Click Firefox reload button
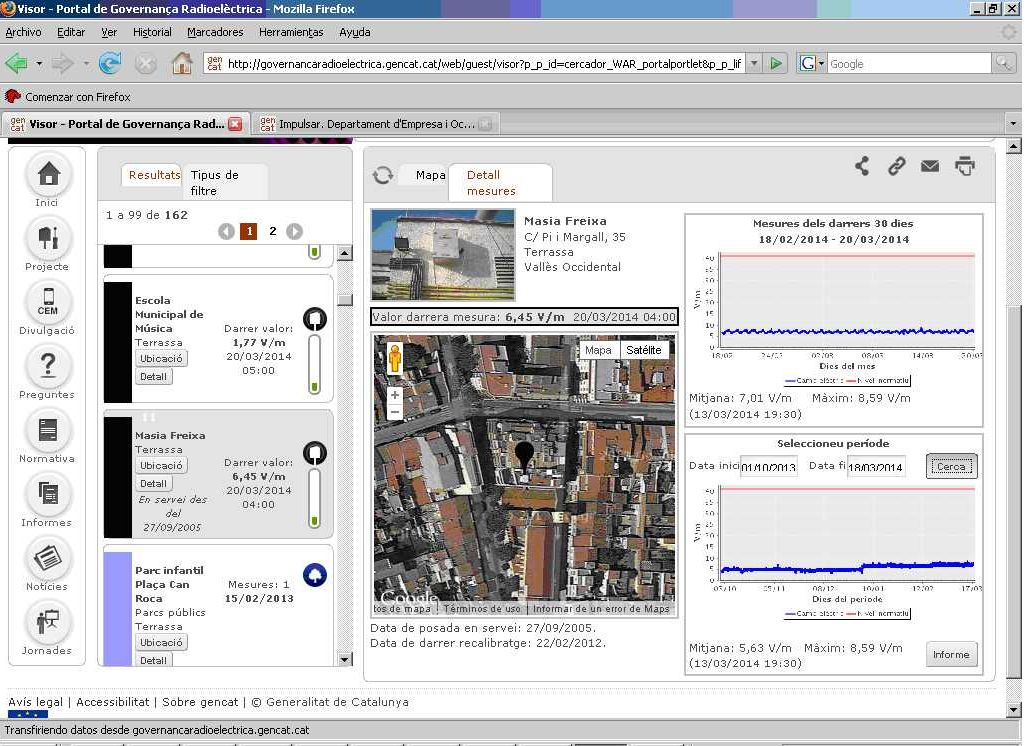 (x=110, y=64)
